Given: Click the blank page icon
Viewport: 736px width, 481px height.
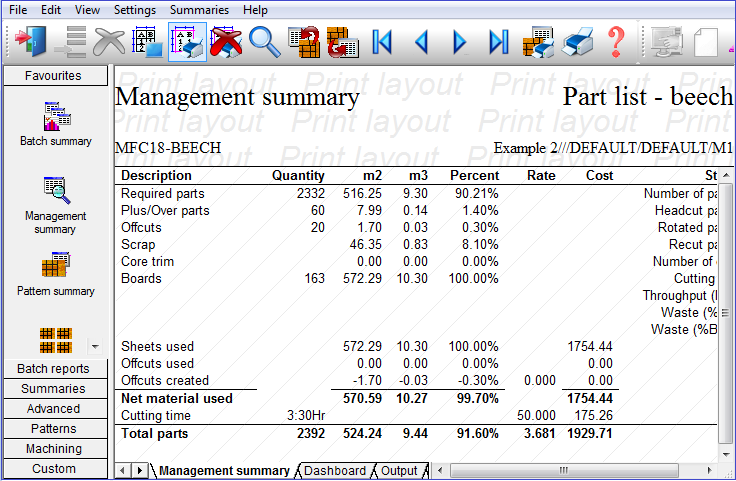Looking at the screenshot, I should tap(706, 42).
